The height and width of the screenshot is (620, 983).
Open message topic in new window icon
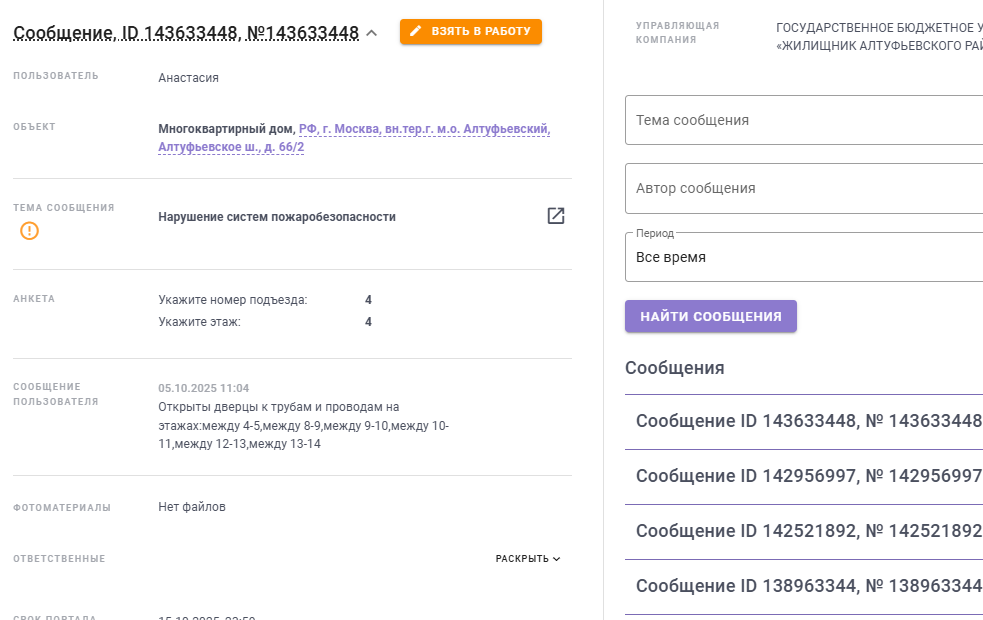pos(556,216)
